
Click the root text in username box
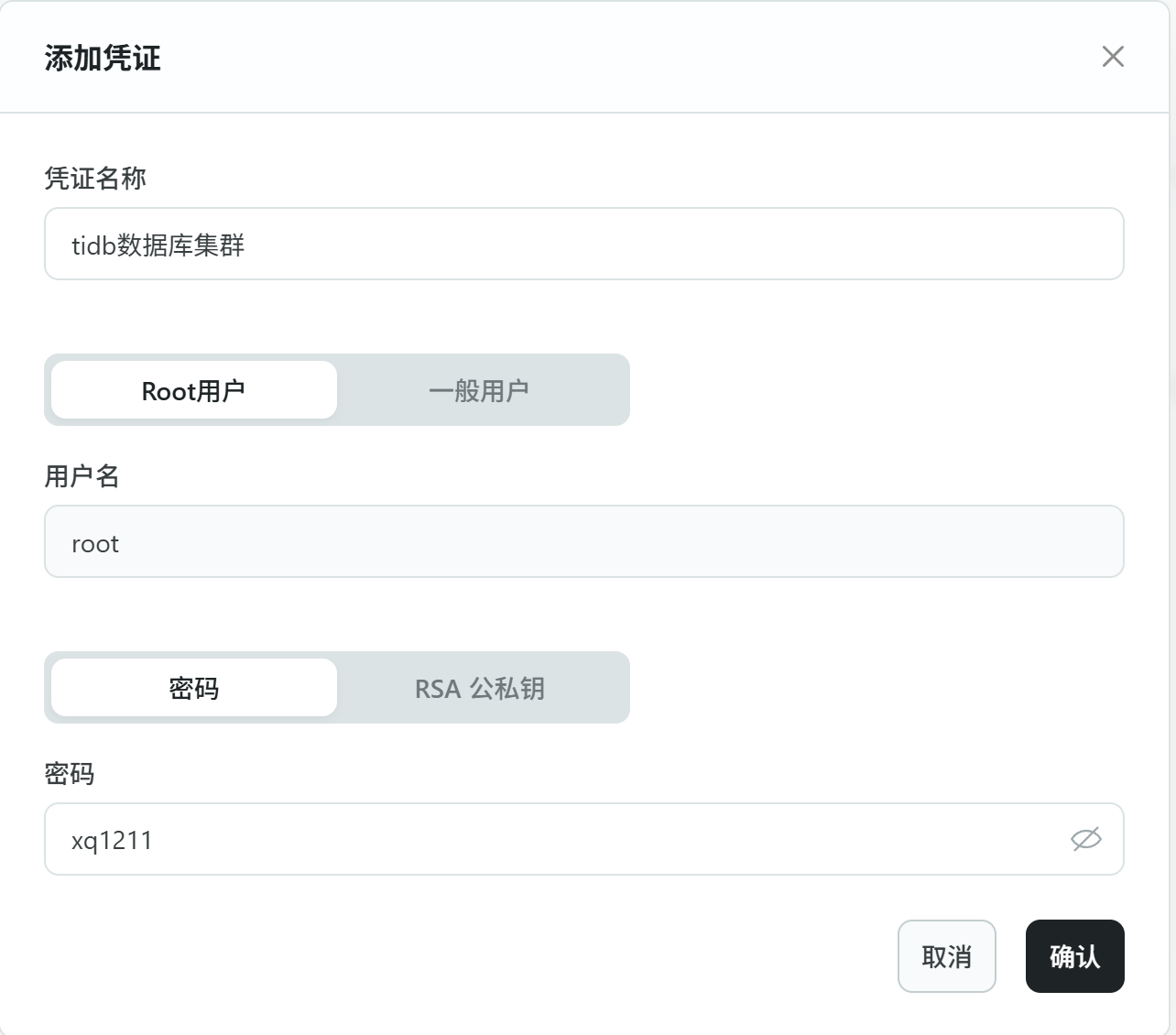(95, 544)
